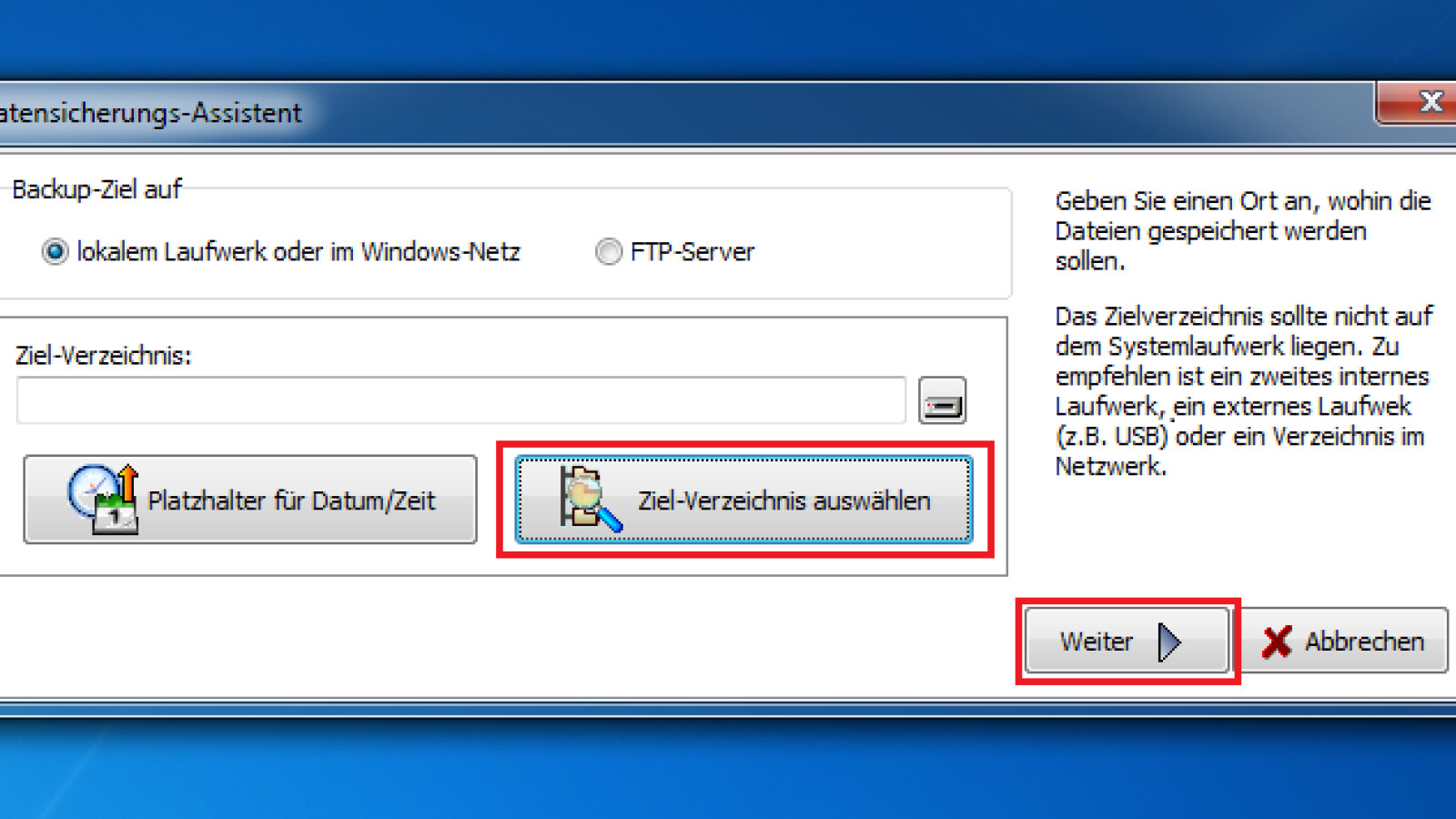Screen dimensions: 1456x819
Task: Focus the Ziel-Verzeichnis text input field
Action: click(x=460, y=400)
